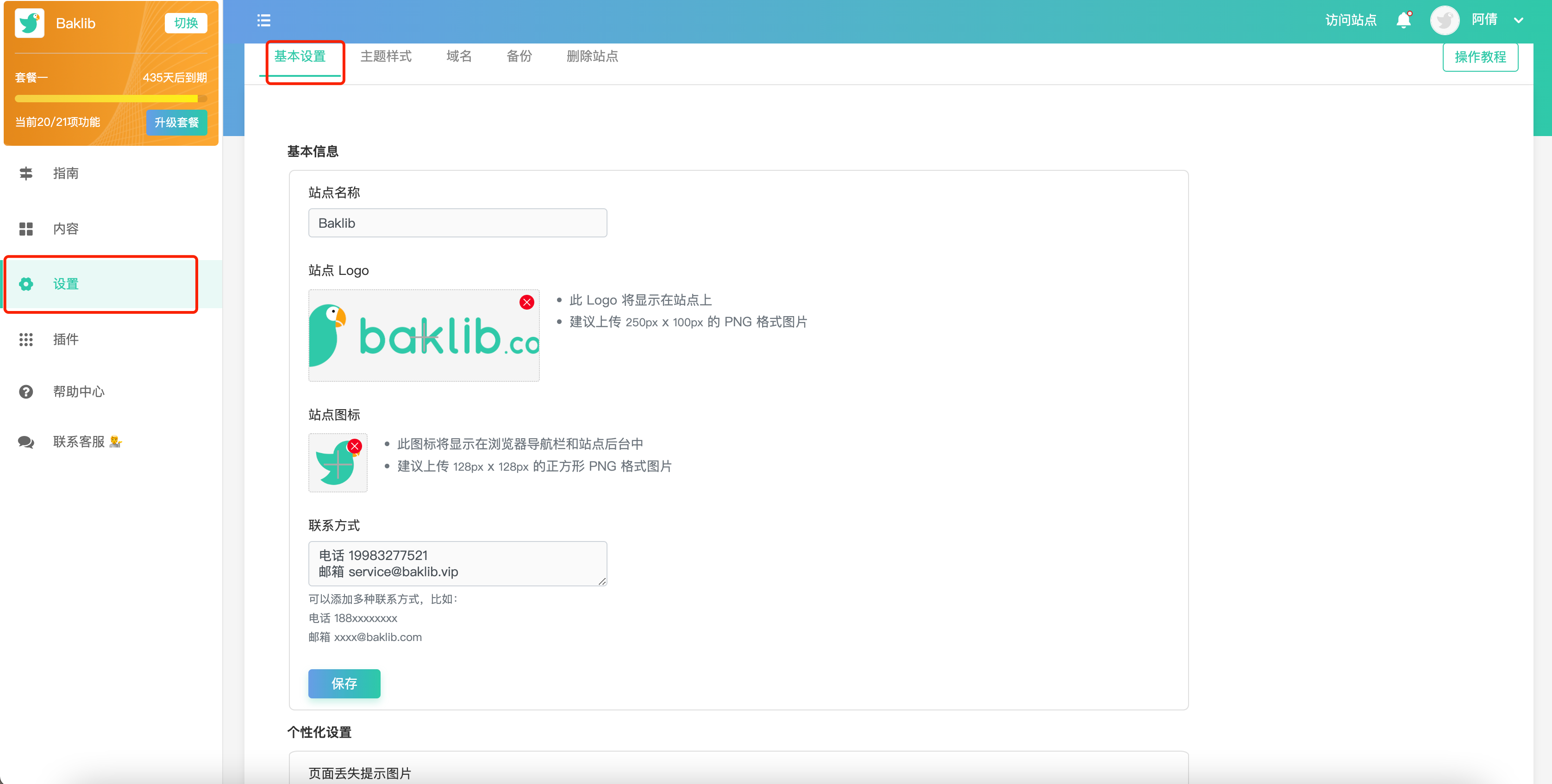The image size is (1552, 784).
Task: Click the 设置 gear icon
Action: pos(26,284)
